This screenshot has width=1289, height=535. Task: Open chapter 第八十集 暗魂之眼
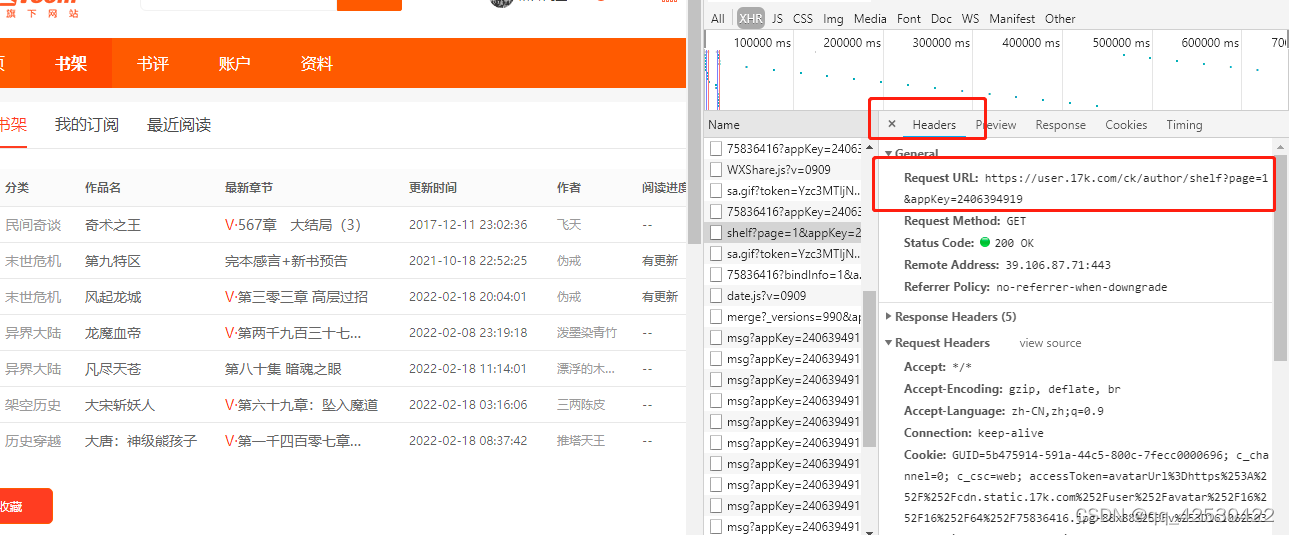click(x=283, y=369)
